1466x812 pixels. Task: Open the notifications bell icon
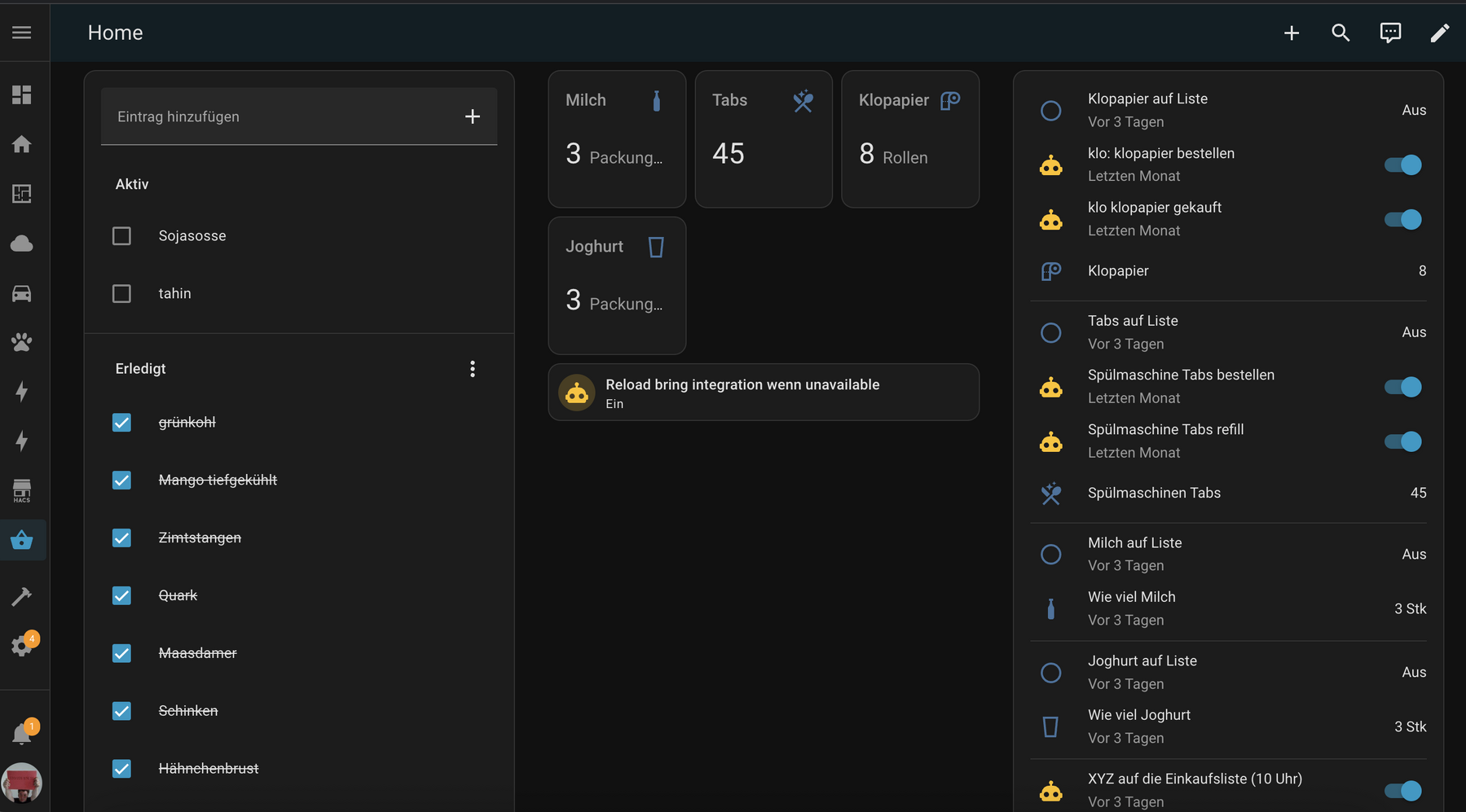(x=22, y=734)
